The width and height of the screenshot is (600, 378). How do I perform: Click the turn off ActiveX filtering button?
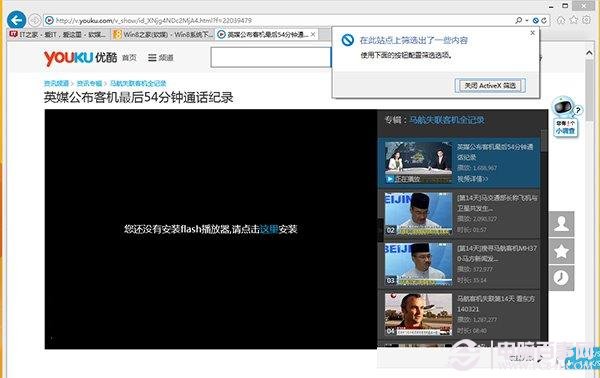tap(490, 86)
